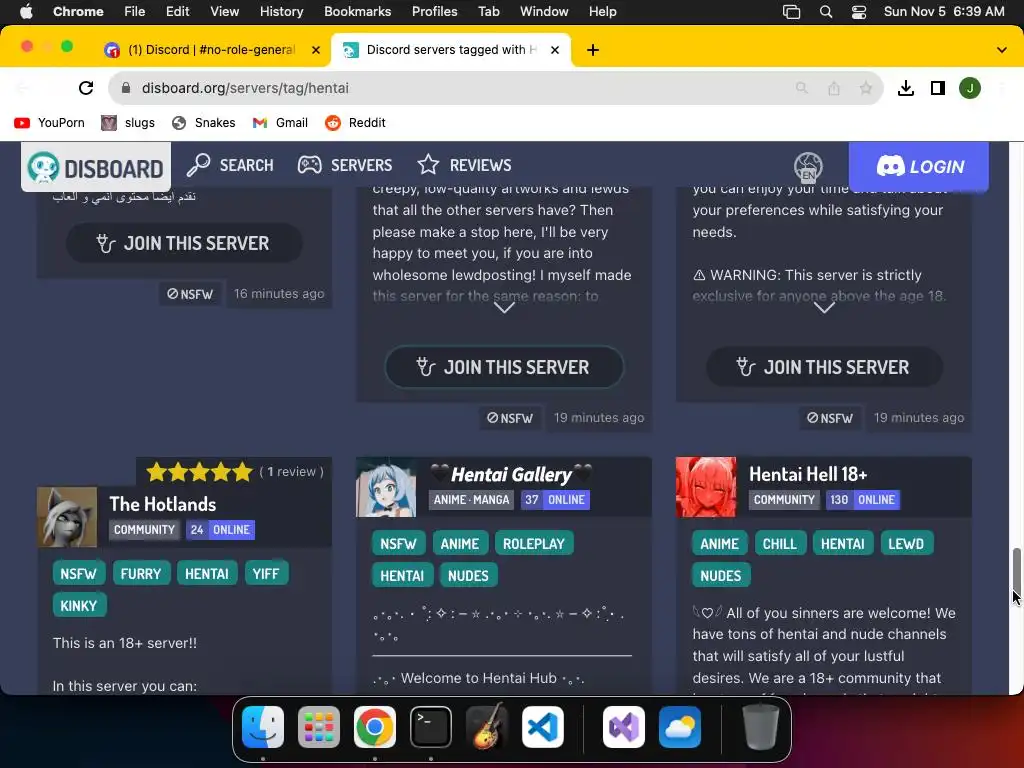Reload the page with the refresh icon
The width and height of the screenshot is (1024, 768).
86,88
